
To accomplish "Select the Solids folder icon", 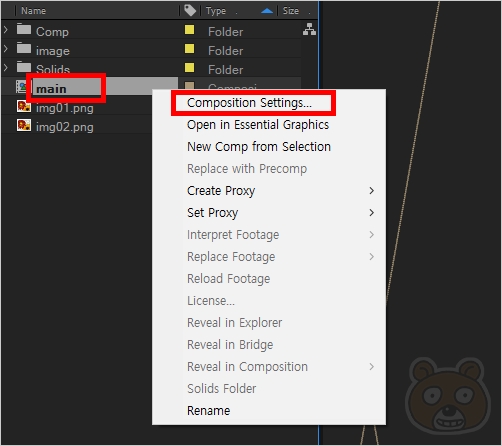I will (24, 67).
